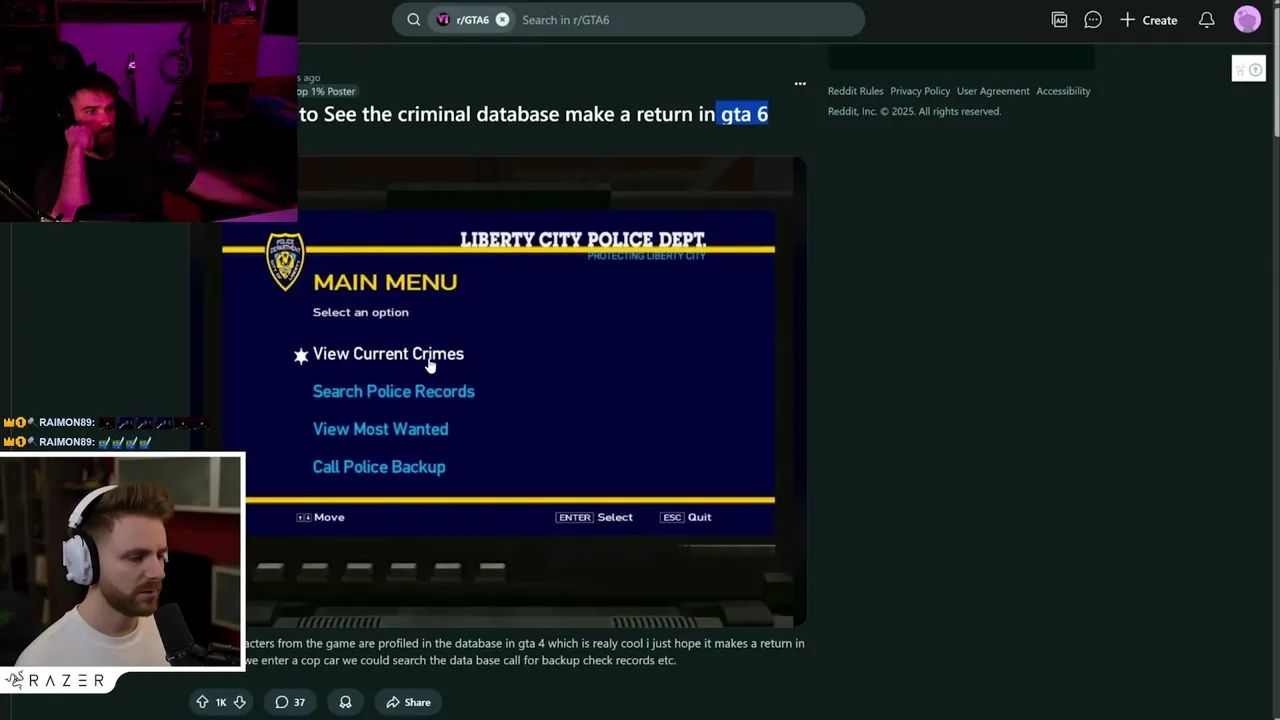
Task: Share the post
Action: click(408, 702)
